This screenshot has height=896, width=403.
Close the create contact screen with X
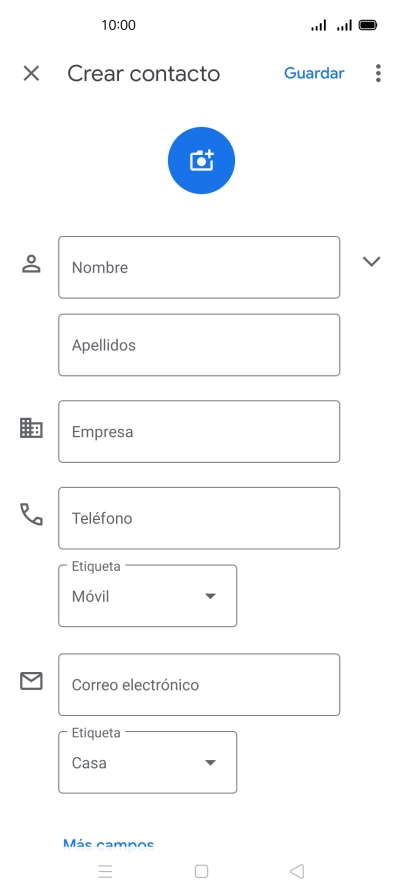point(31,73)
